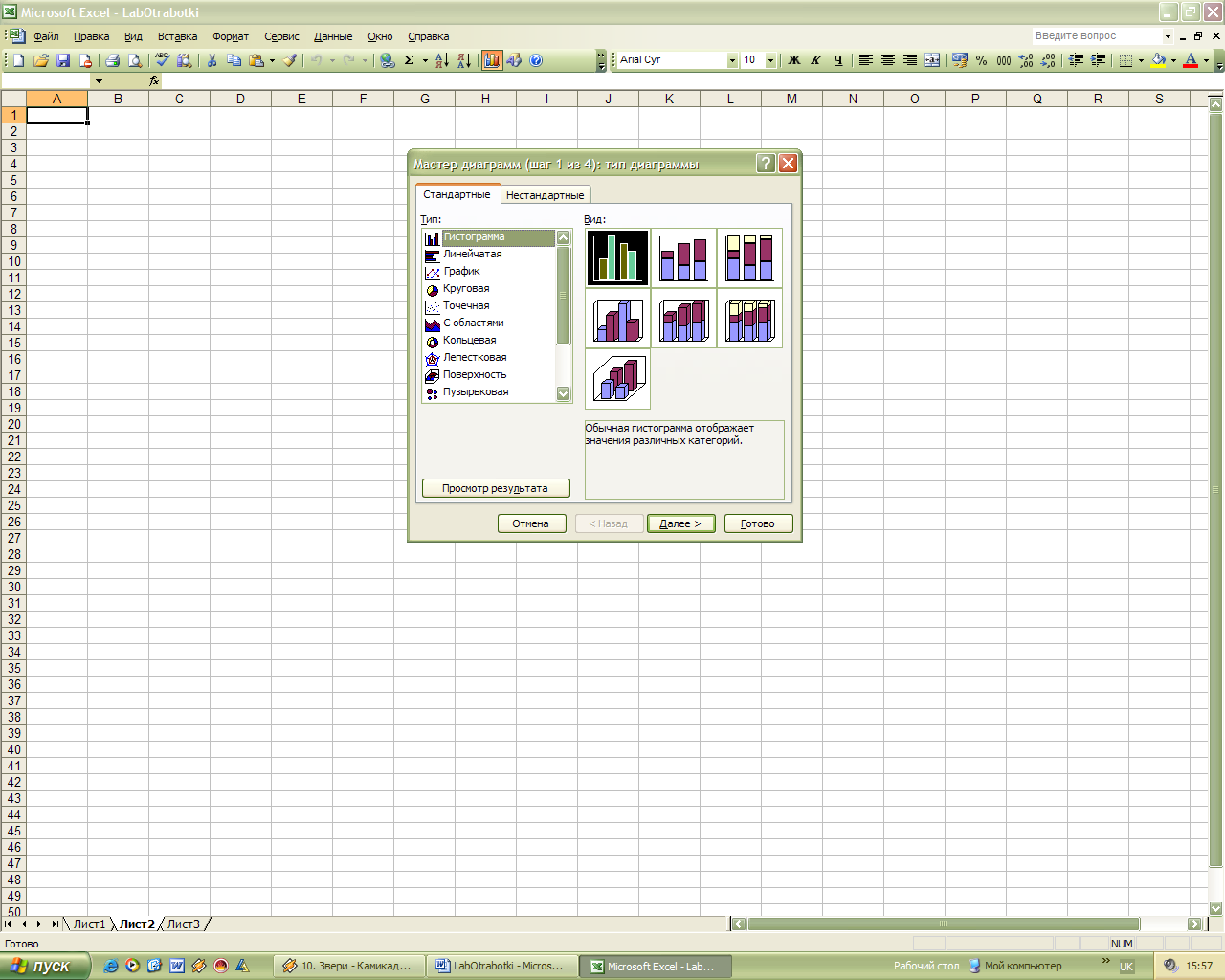Screen dimensions: 1225x980
Task: Open the Paste options dropdown arrow
Action: click(x=272, y=60)
